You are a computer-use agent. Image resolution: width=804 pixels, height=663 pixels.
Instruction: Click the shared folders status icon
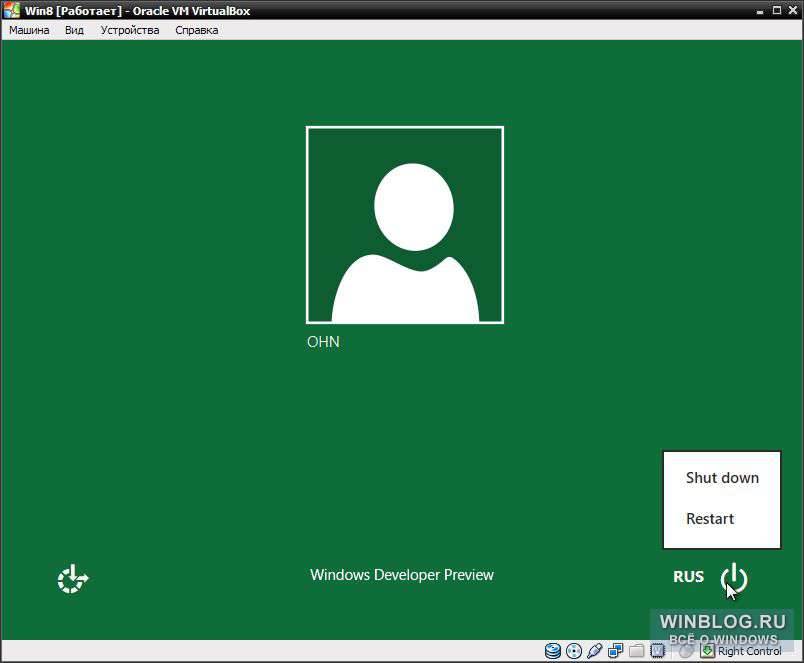(x=636, y=651)
